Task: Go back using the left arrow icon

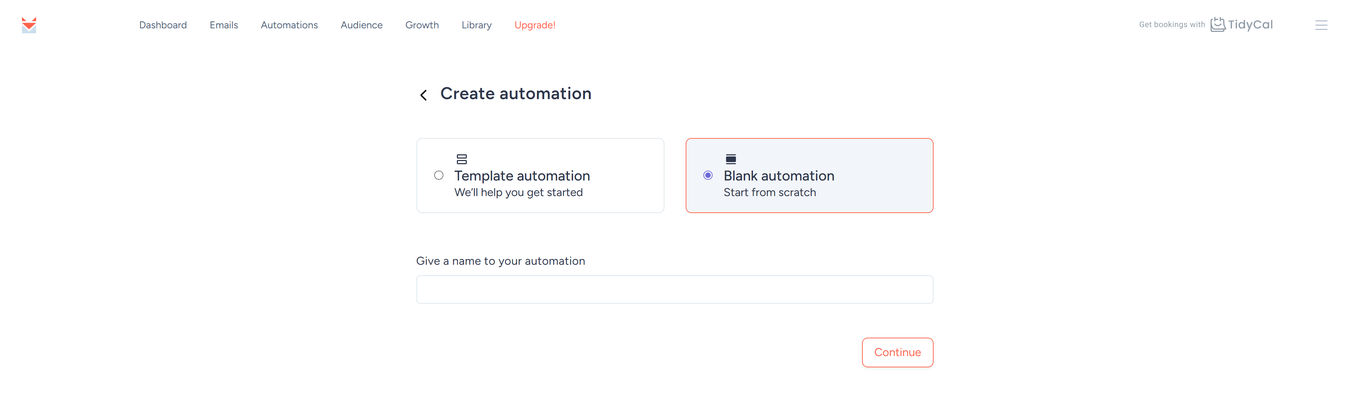Action: click(423, 95)
